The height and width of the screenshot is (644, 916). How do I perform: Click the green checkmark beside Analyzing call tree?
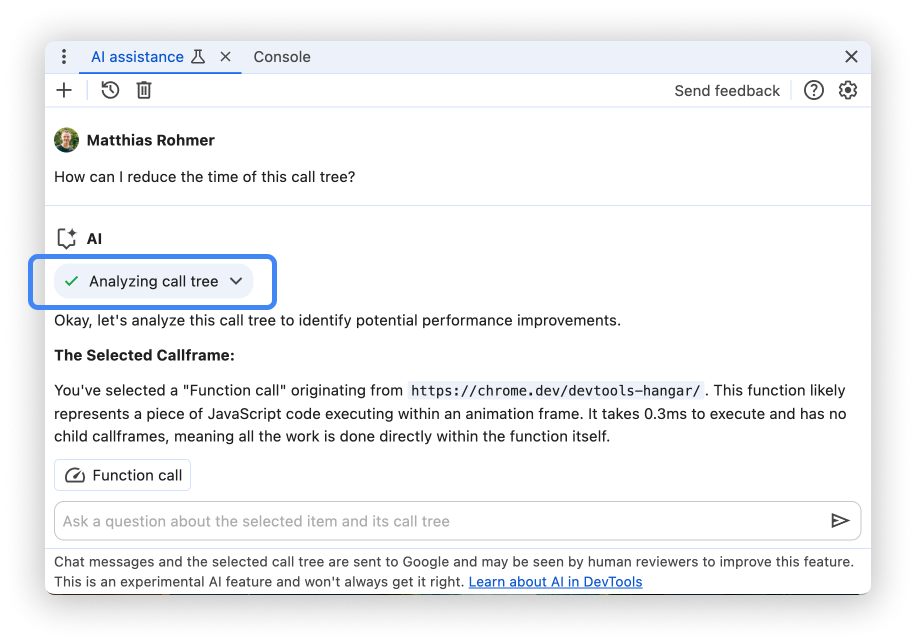[71, 281]
